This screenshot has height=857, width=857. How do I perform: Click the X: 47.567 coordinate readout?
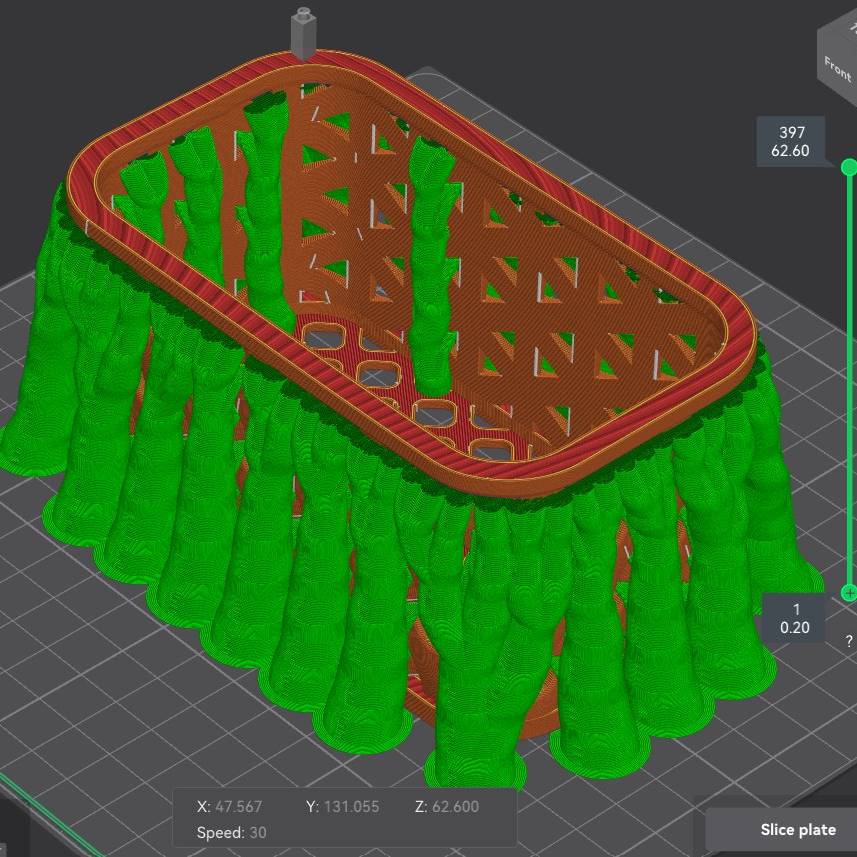pos(230,806)
